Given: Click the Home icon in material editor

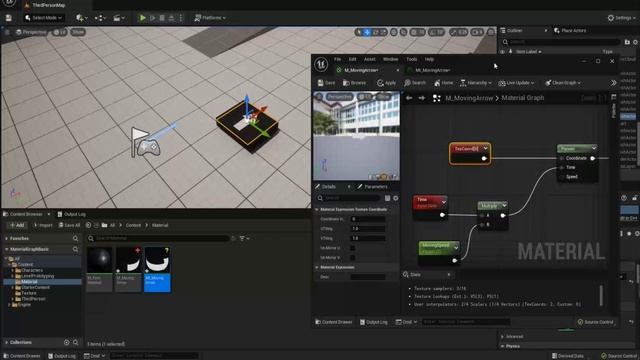Looking at the screenshot, I should 443,83.
